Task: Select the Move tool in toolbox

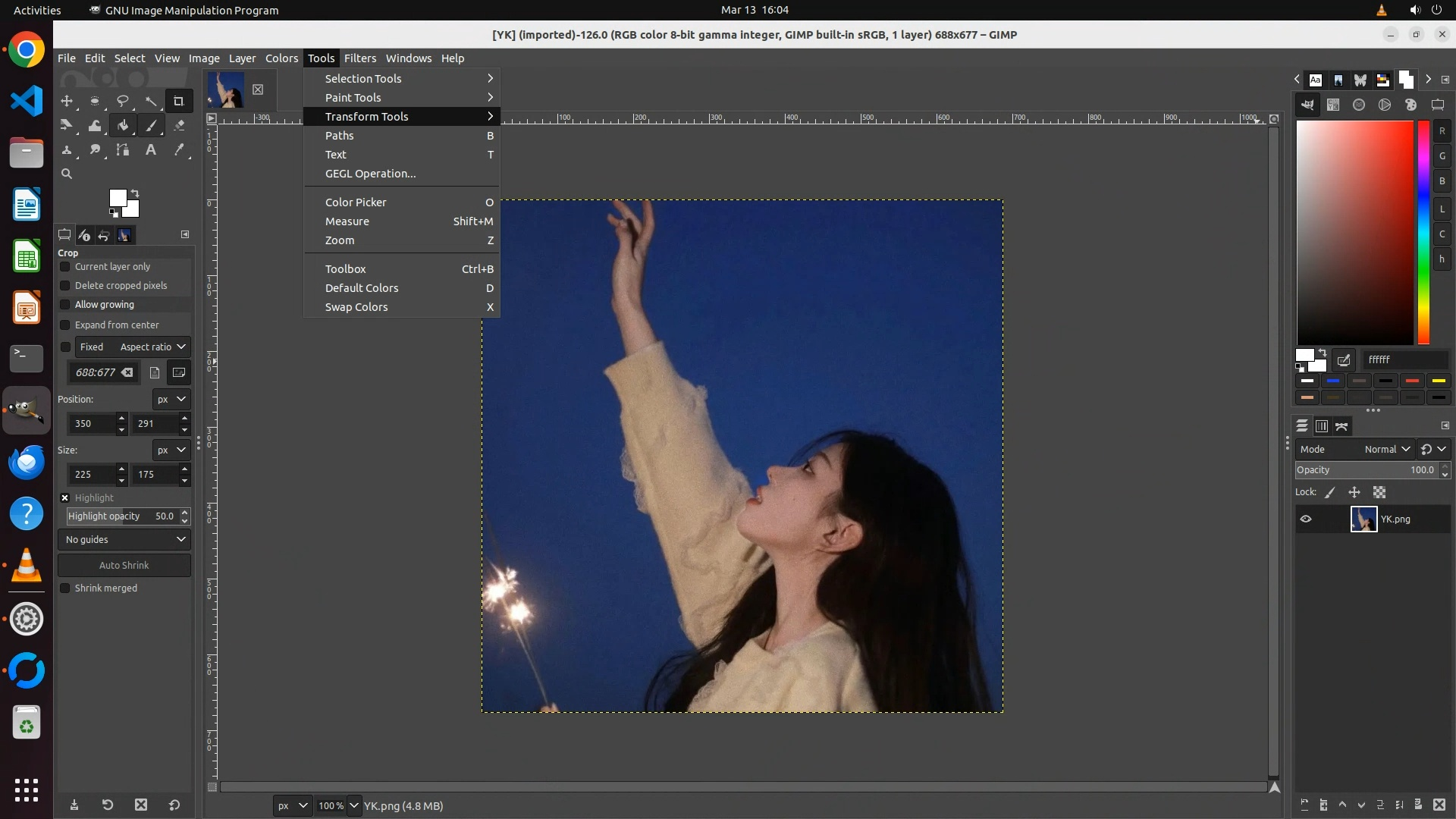Action: (67, 101)
